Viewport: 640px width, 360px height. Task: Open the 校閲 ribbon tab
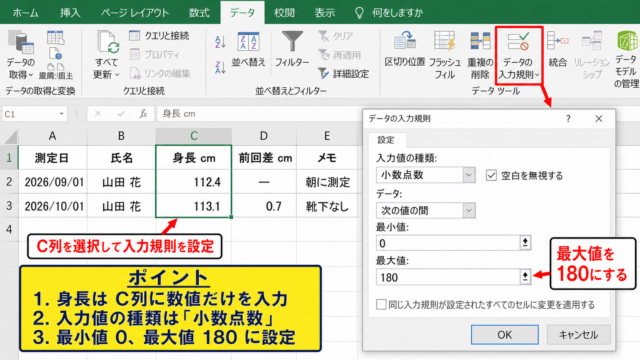point(284,13)
